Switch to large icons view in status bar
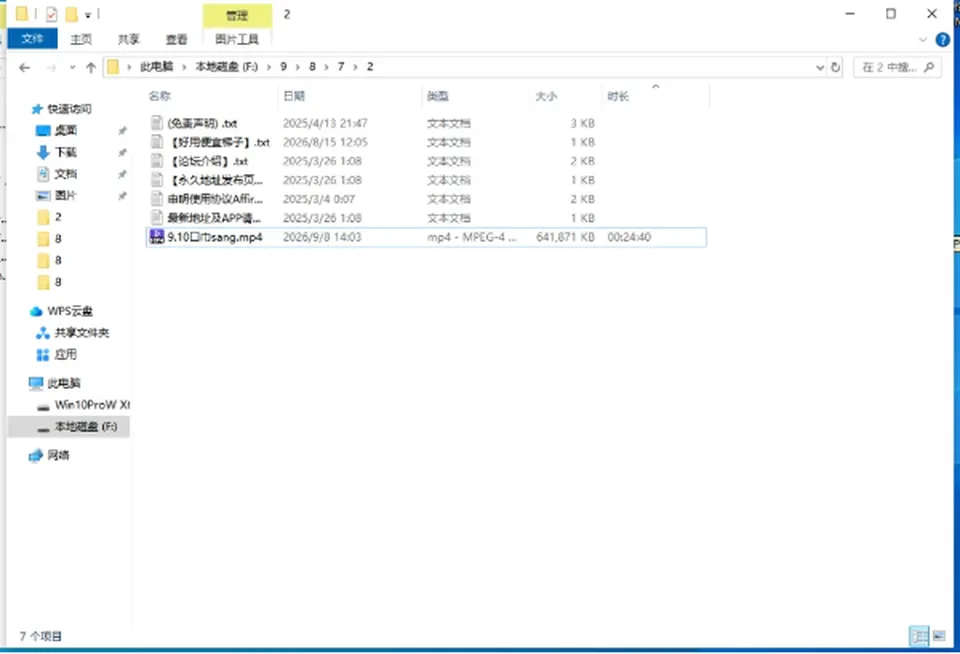The width and height of the screenshot is (960, 654). click(x=939, y=636)
